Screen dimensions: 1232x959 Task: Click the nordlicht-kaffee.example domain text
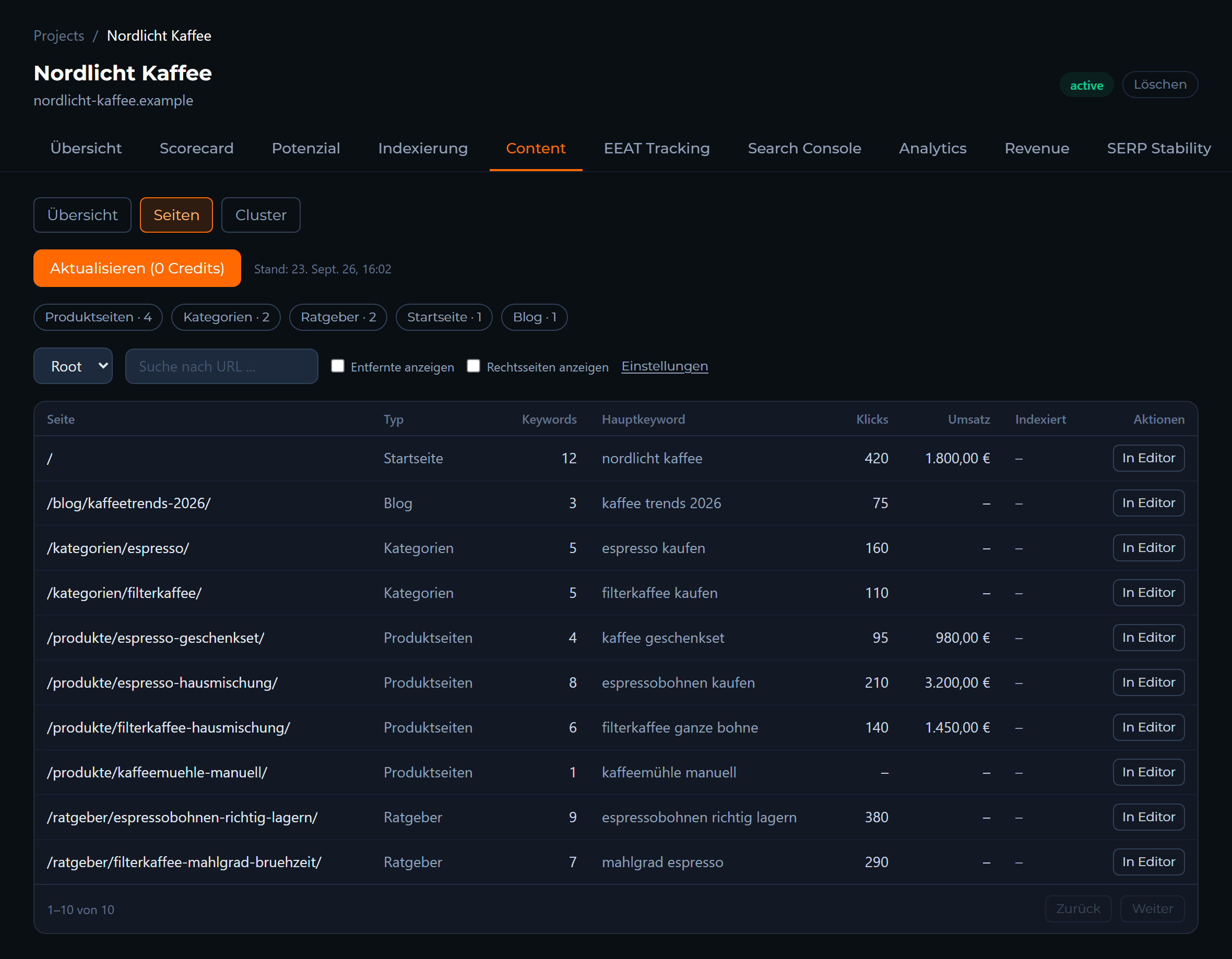pyautogui.click(x=113, y=100)
